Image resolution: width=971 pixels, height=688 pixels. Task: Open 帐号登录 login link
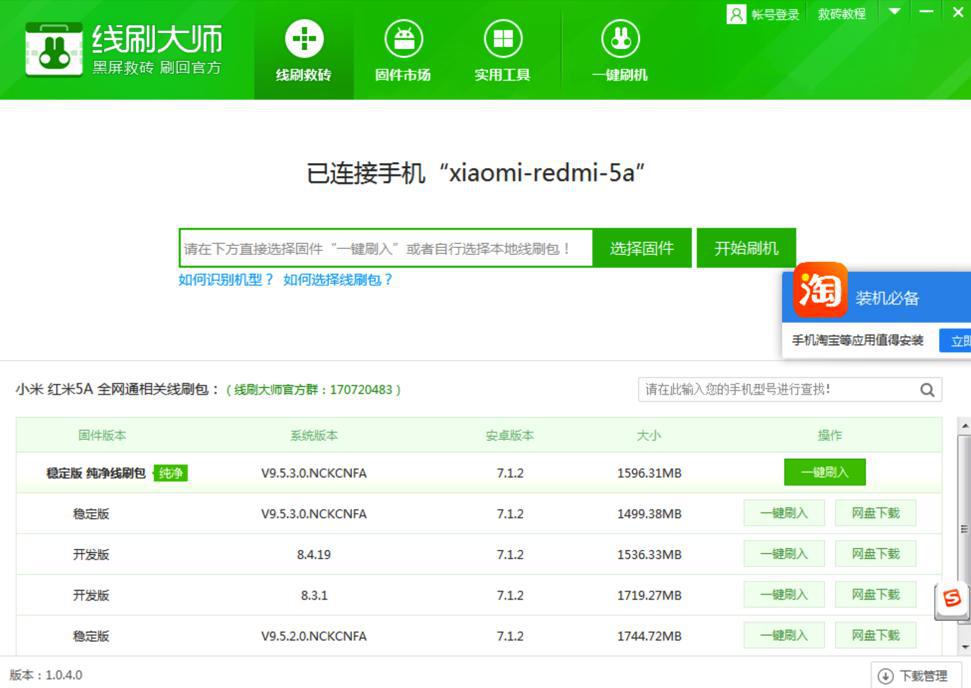pyautogui.click(x=775, y=15)
